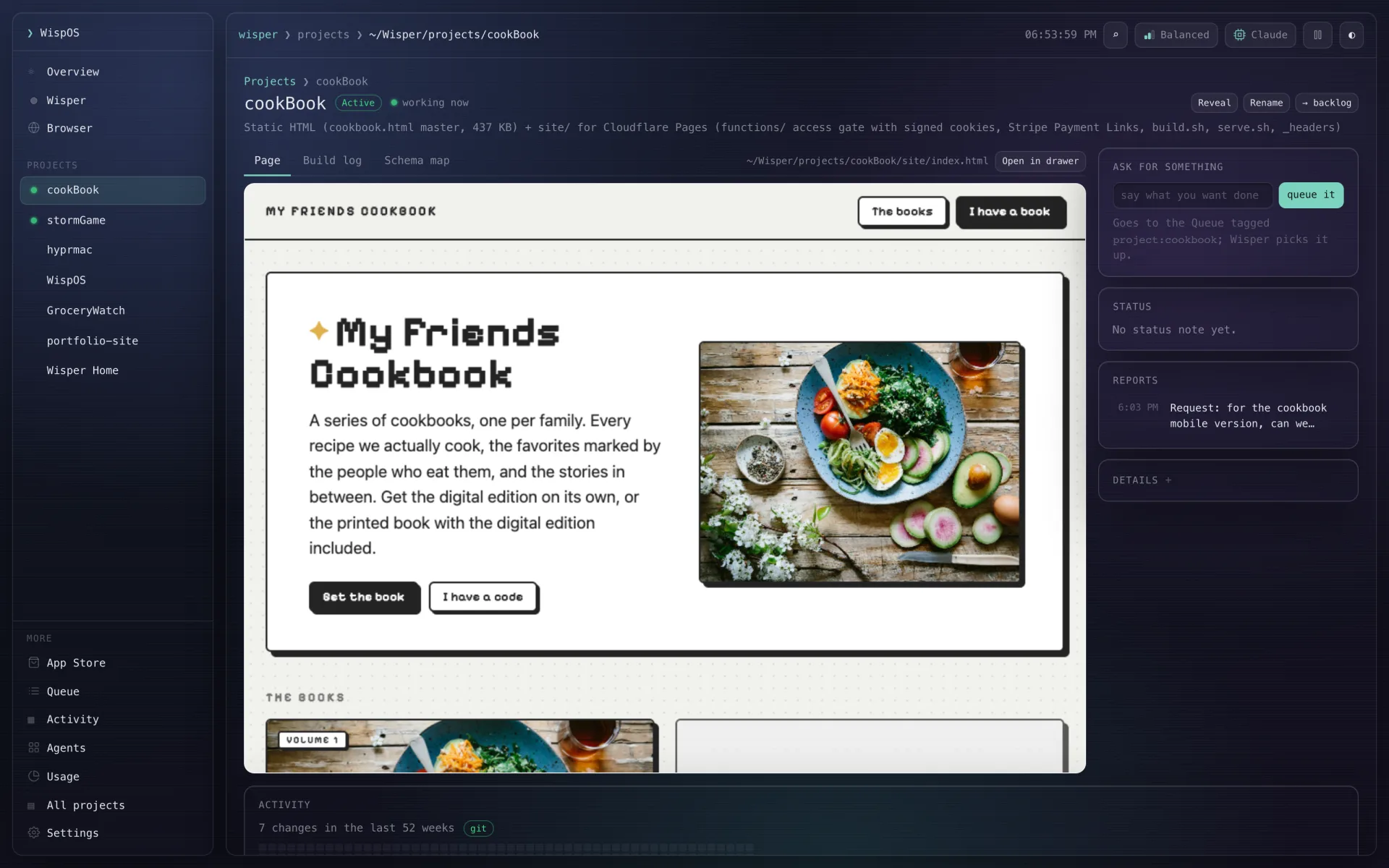Click 'I have a book' preview button
1389x868 pixels.
coord(1010,212)
